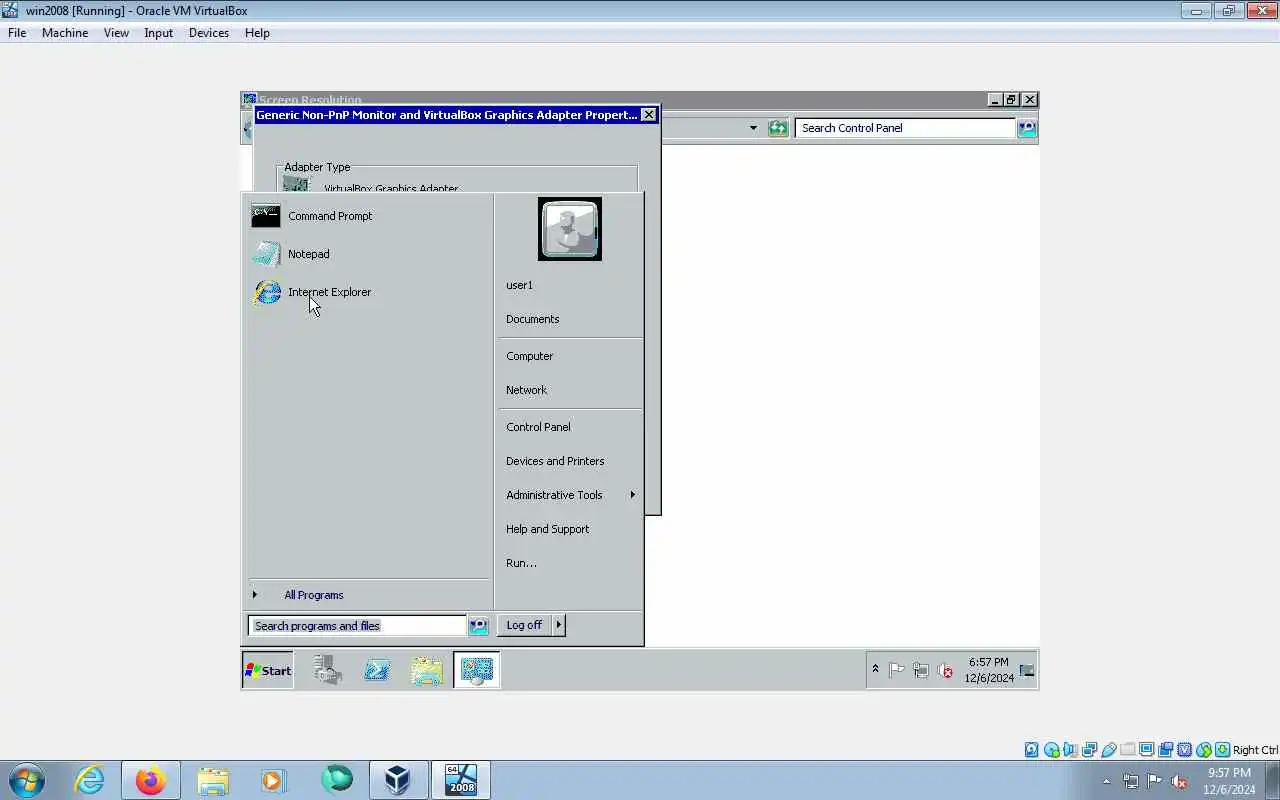Click the user account picture in Start menu
Image resolution: width=1280 pixels, height=800 pixels.
point(570,229)
